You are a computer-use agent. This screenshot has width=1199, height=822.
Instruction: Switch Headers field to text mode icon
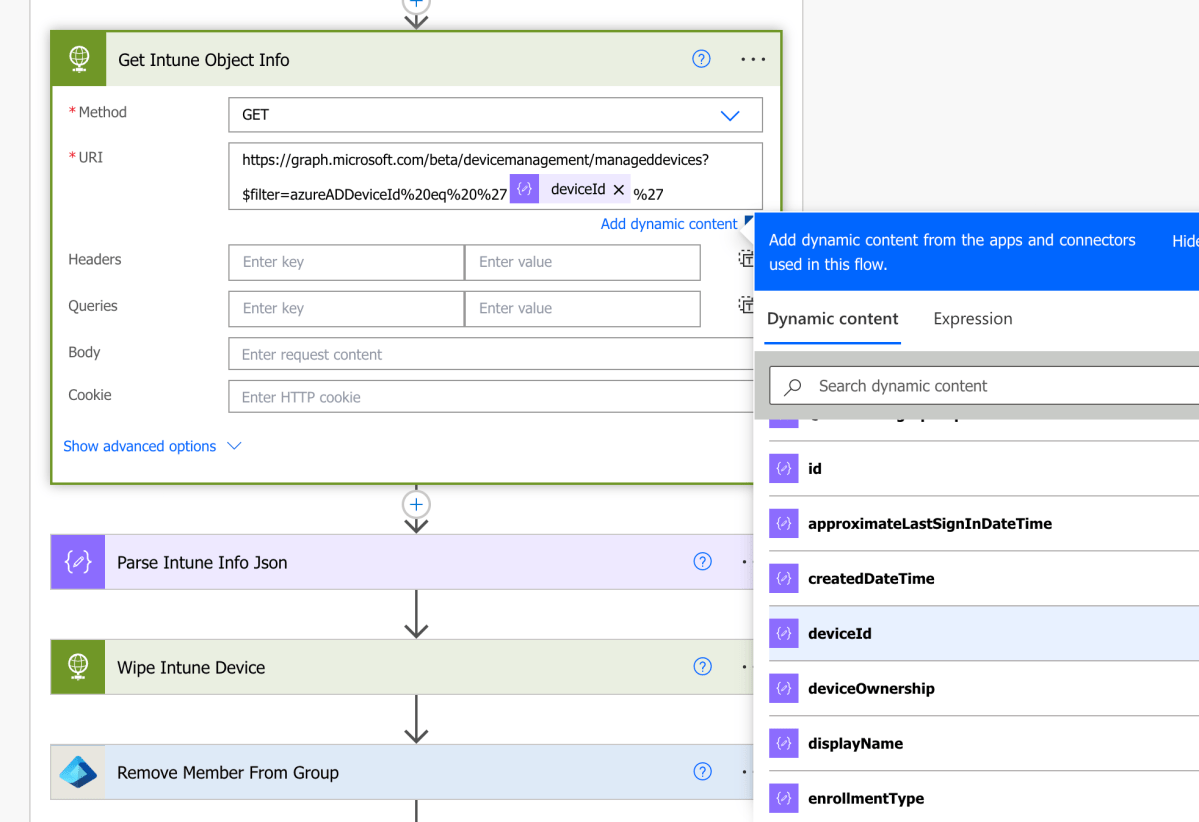pyautogui.click(x=745, y=258)
